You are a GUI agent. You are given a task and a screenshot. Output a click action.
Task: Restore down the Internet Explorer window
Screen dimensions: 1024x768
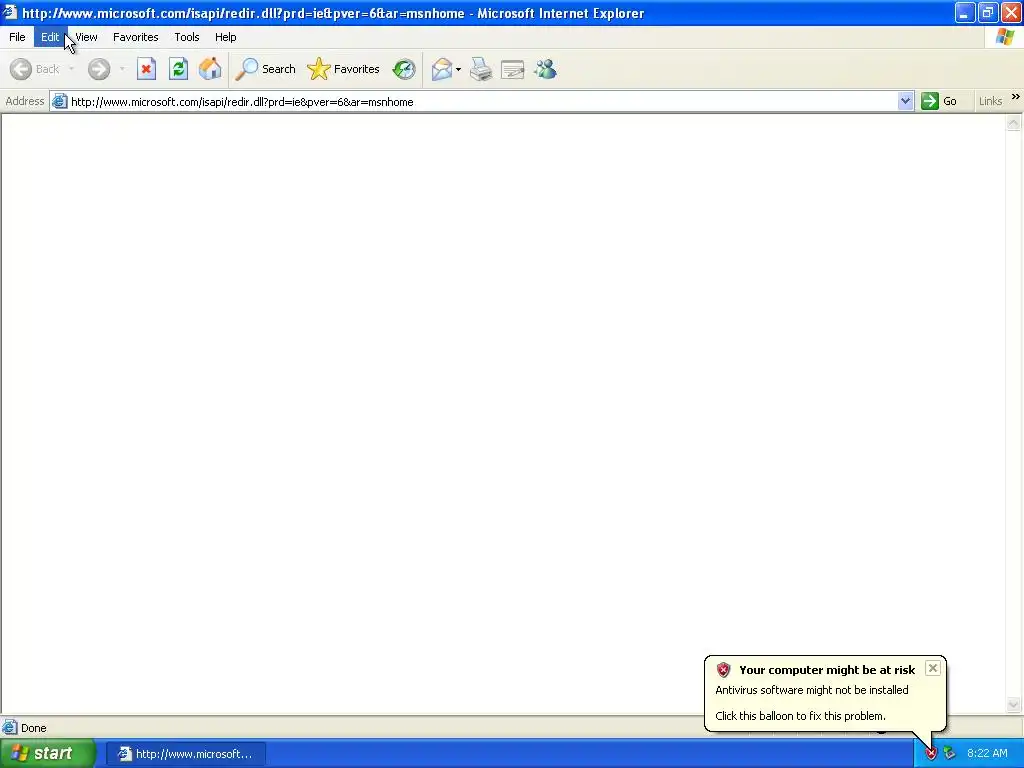tap(987, 12)
